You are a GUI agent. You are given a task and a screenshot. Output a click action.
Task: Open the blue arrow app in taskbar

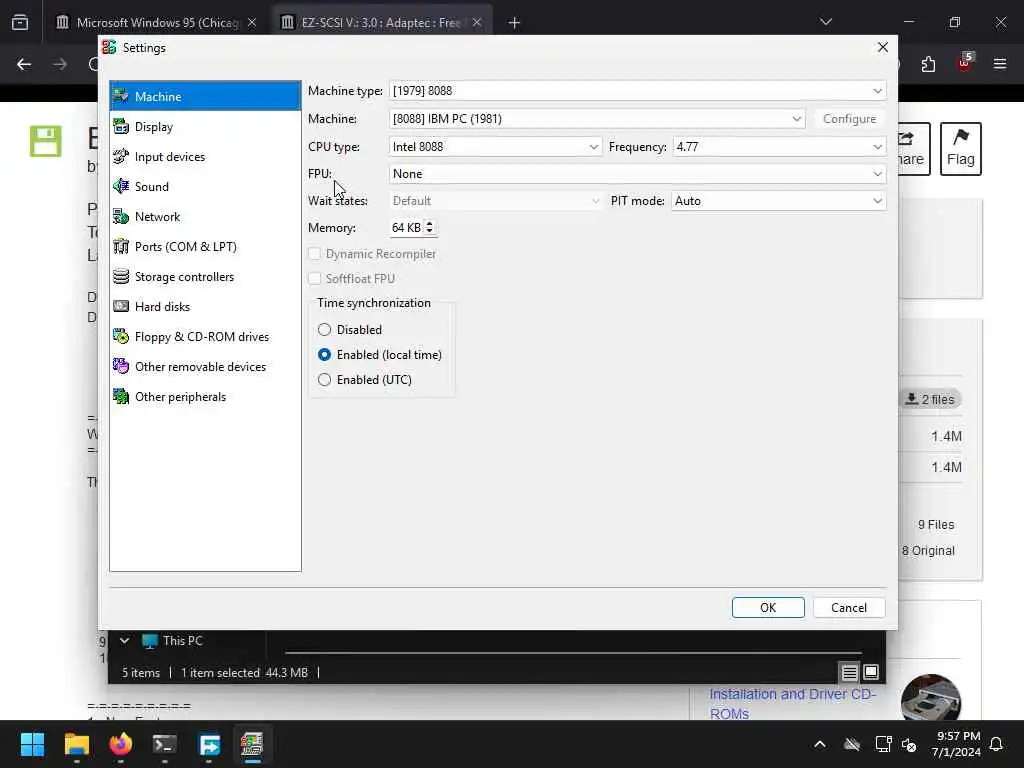[209, 744]
